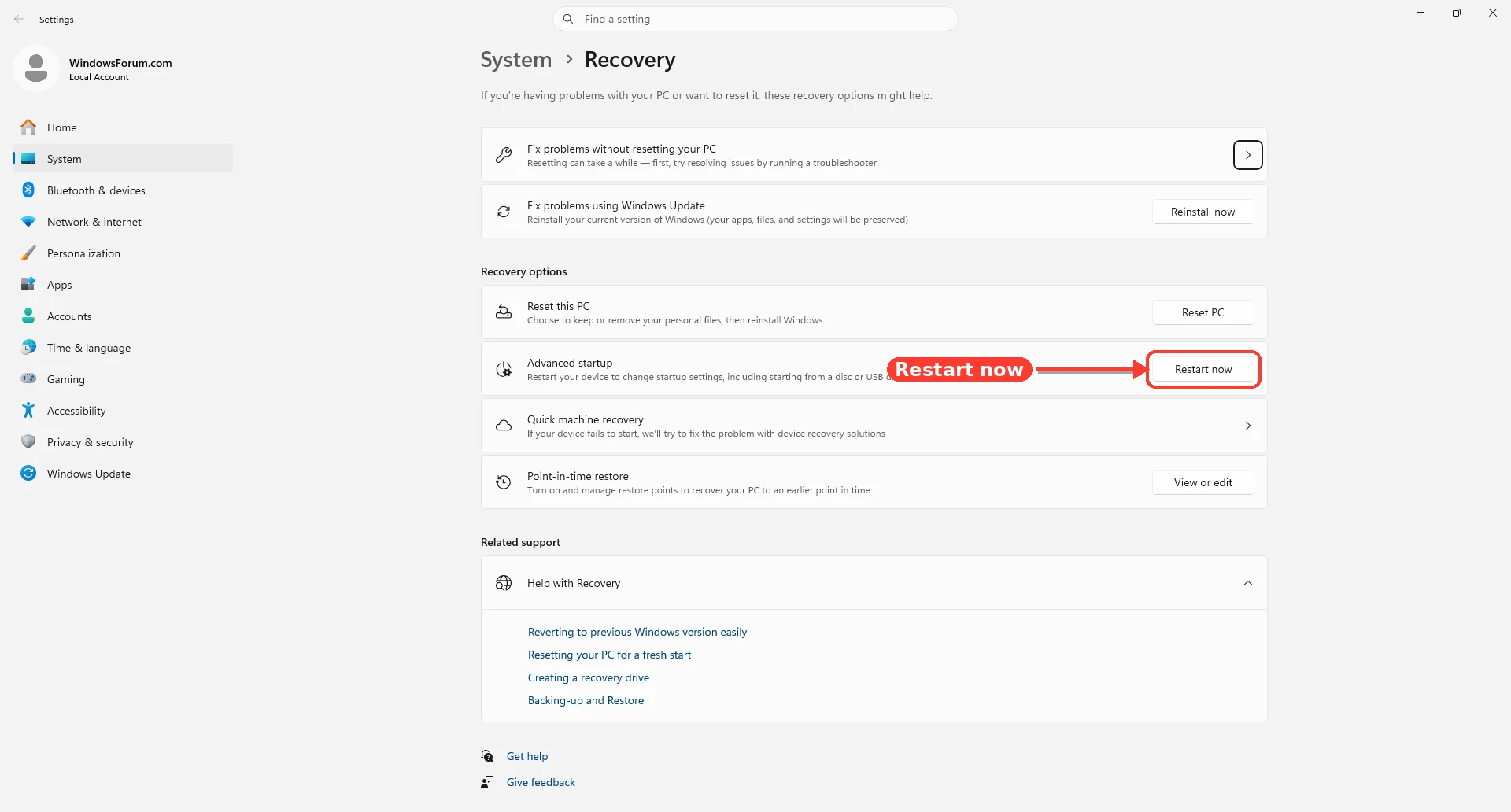Open Backing-up and Restore link
The image size is (1511, 812).
click(586, 700)
